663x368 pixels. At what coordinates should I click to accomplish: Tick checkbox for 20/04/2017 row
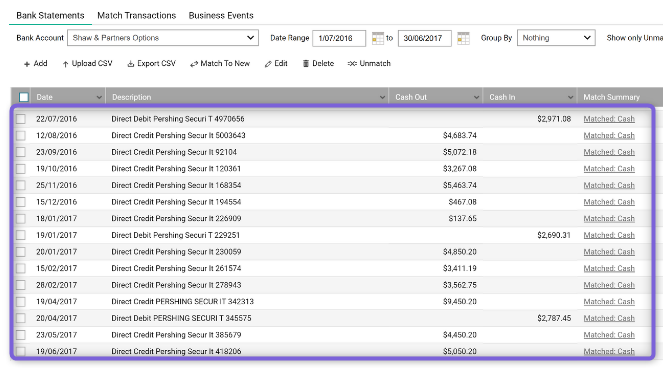[21, 318]
